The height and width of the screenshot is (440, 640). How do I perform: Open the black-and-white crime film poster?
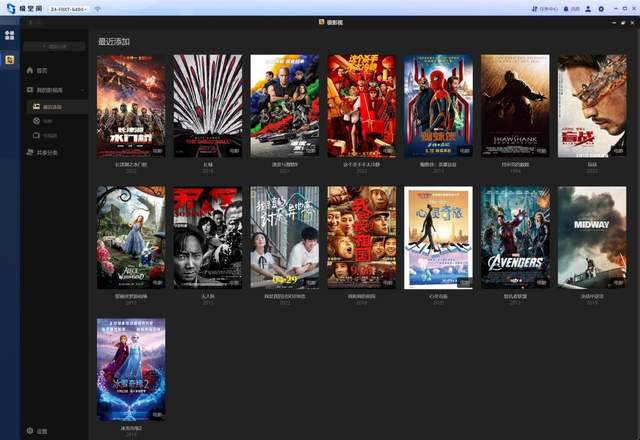(208, 238)
